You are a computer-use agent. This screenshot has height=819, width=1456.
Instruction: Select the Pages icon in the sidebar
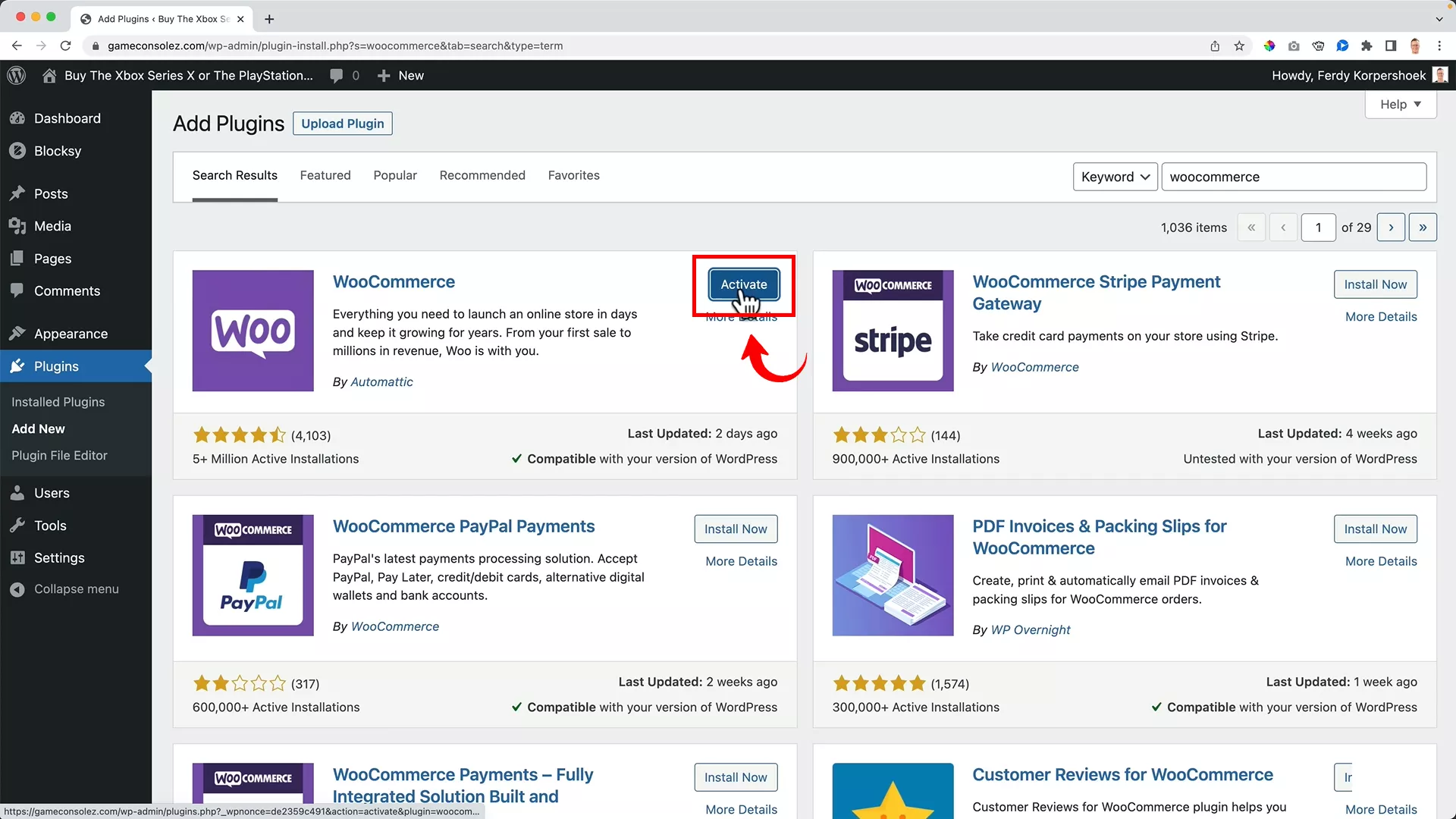[18, 258]
